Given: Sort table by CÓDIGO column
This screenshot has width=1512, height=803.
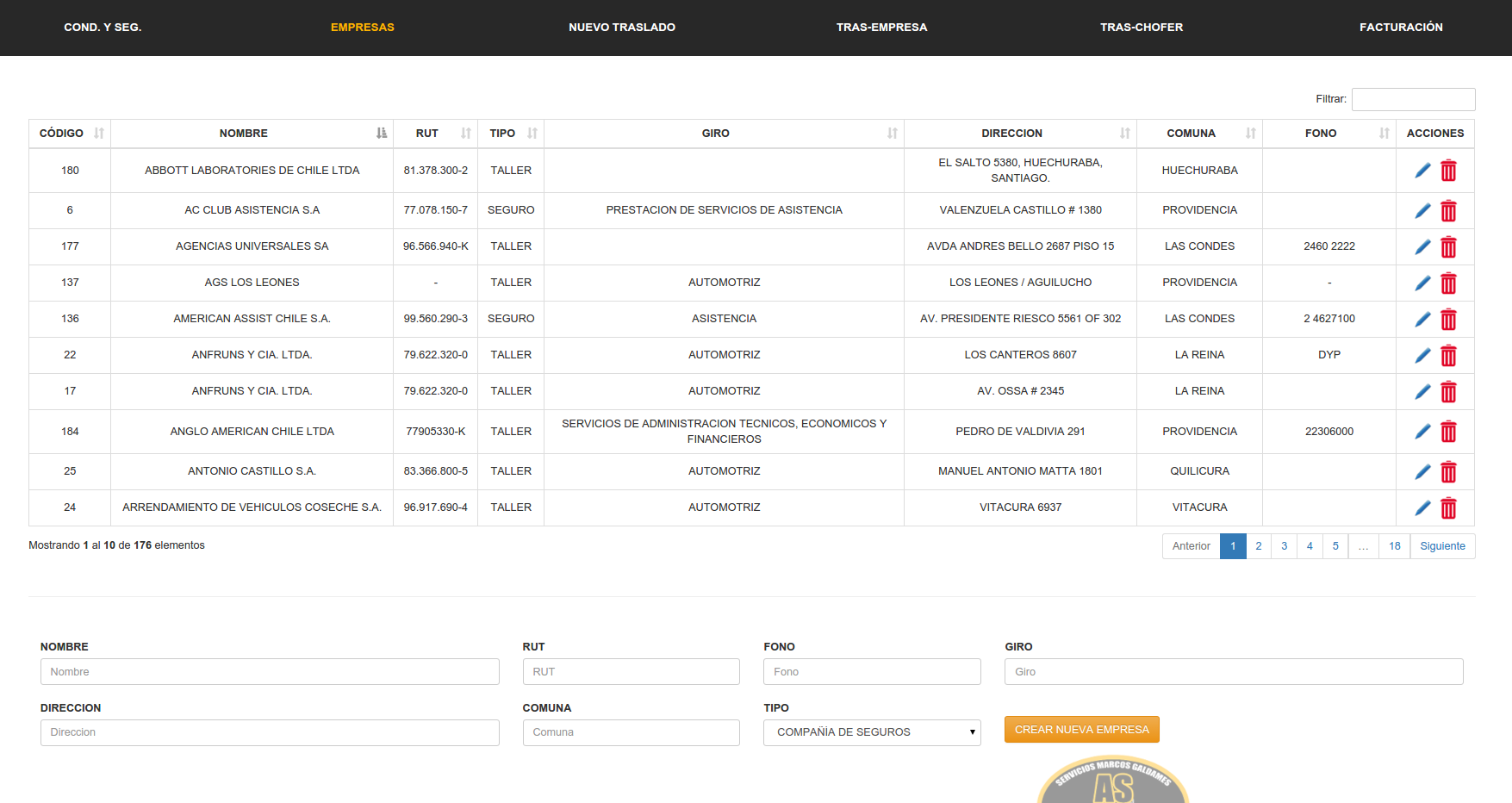Looking at the screenshot, I should [69, 134].
